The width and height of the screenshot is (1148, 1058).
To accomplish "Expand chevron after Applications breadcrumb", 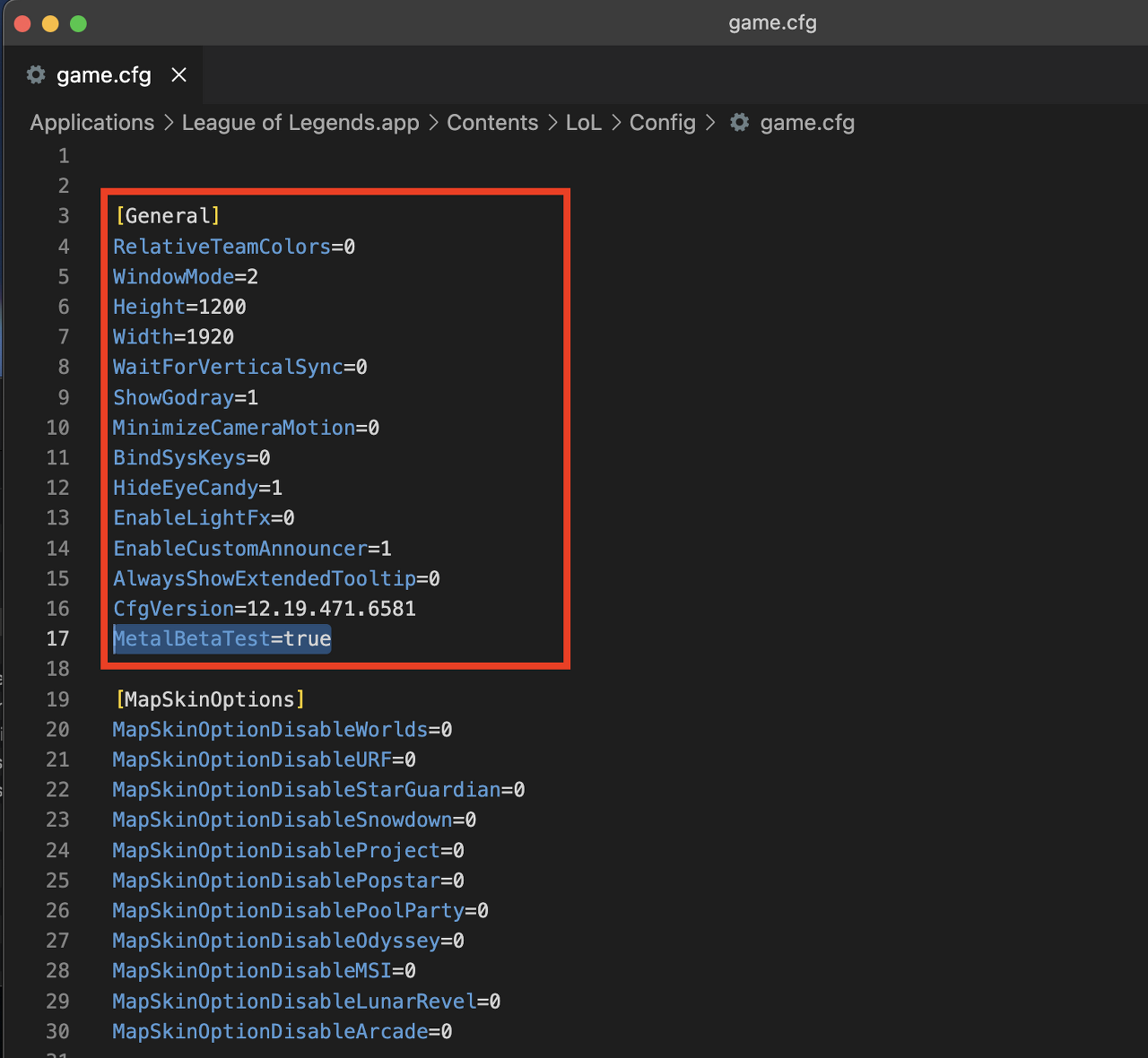I will coord(169,123).
